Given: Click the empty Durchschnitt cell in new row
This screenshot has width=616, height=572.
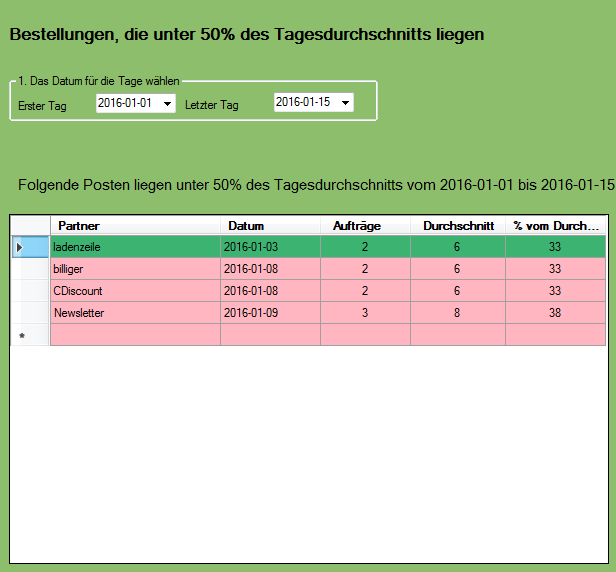Looking at the screenshot, I should 458,335.
